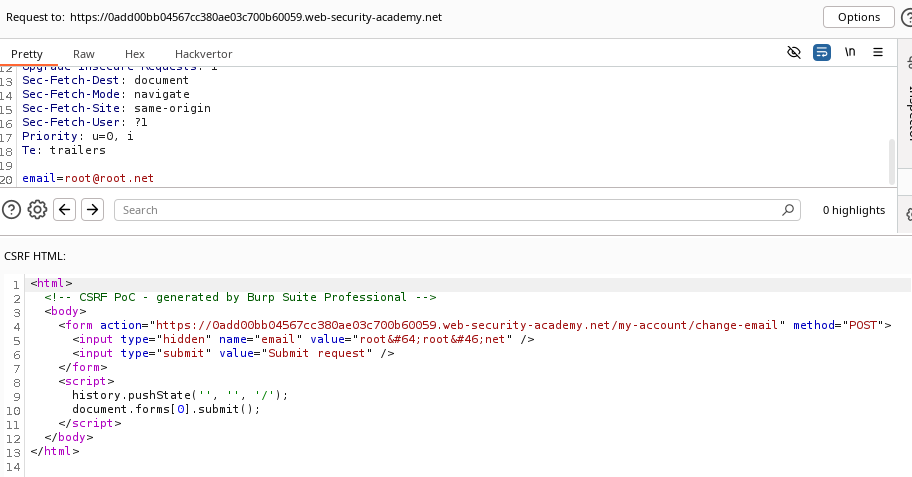Click the 0 highlights label

[x=854, y=210]
